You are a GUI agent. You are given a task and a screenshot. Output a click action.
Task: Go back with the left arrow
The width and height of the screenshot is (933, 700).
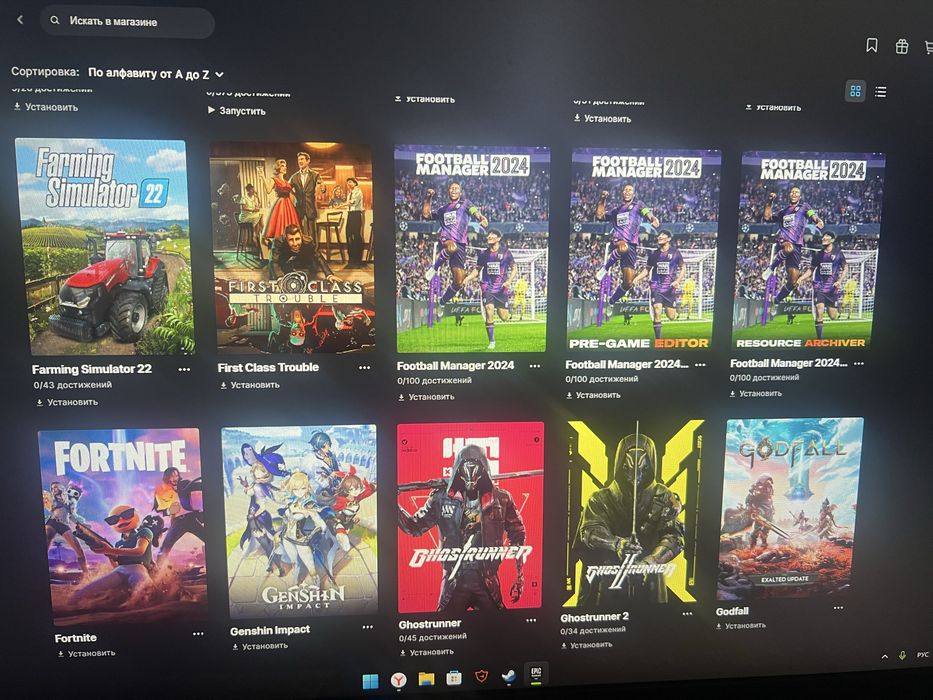coord(20,20)
